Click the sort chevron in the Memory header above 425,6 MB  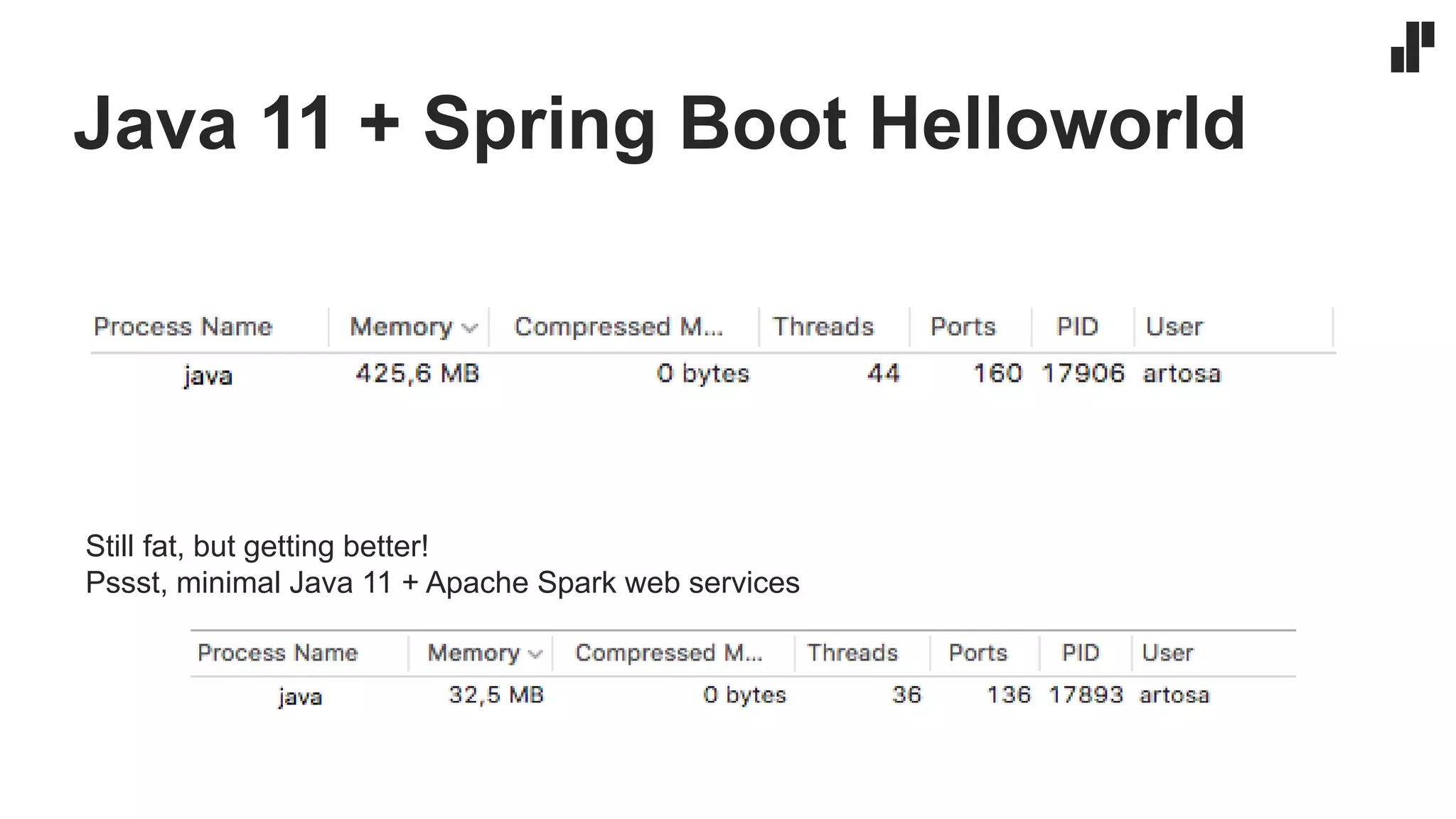(469, 328)
